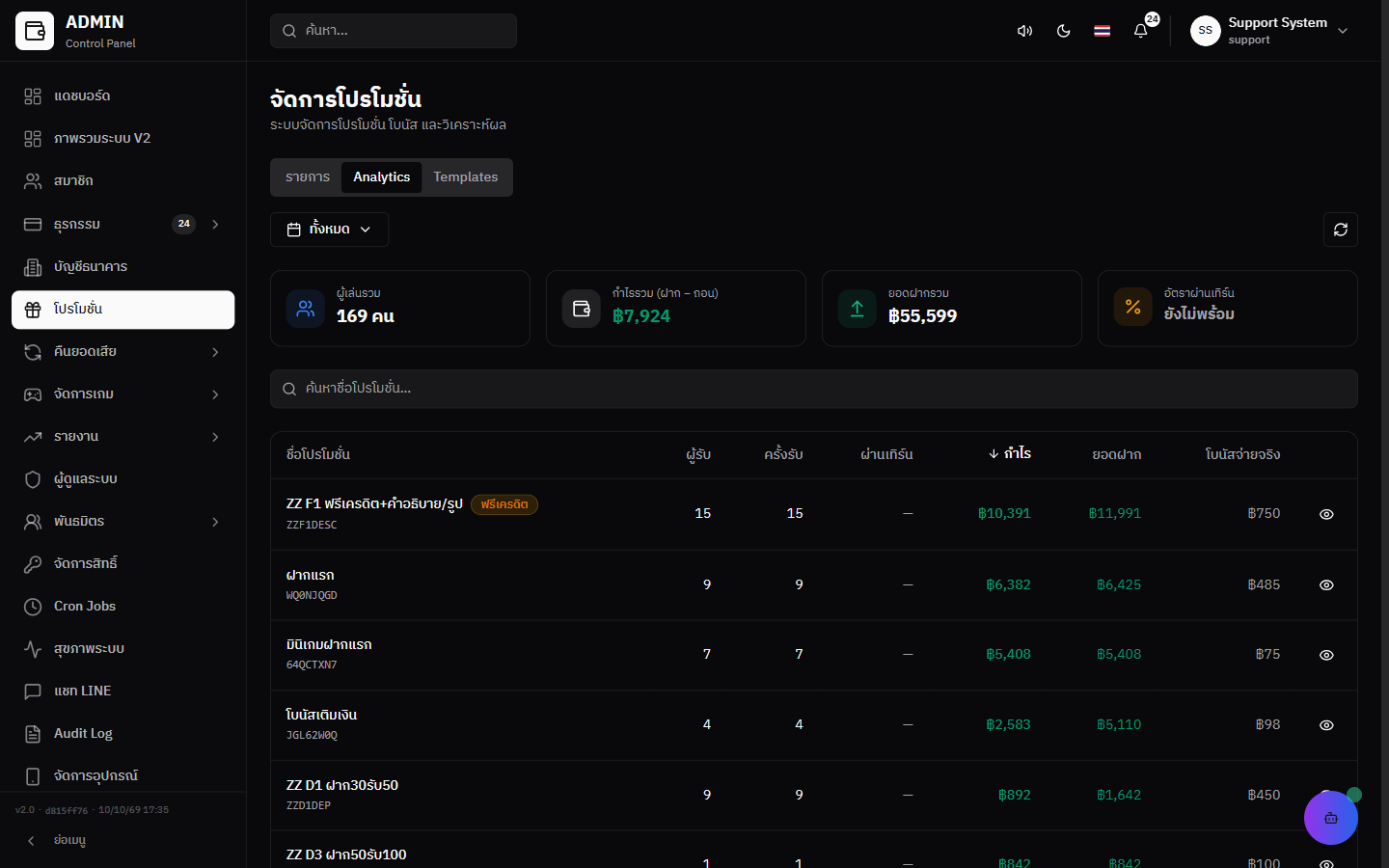Switch to Analytics tab
Image resolution: width=1389 pixels, height=868 pixels.
(382, 177)
